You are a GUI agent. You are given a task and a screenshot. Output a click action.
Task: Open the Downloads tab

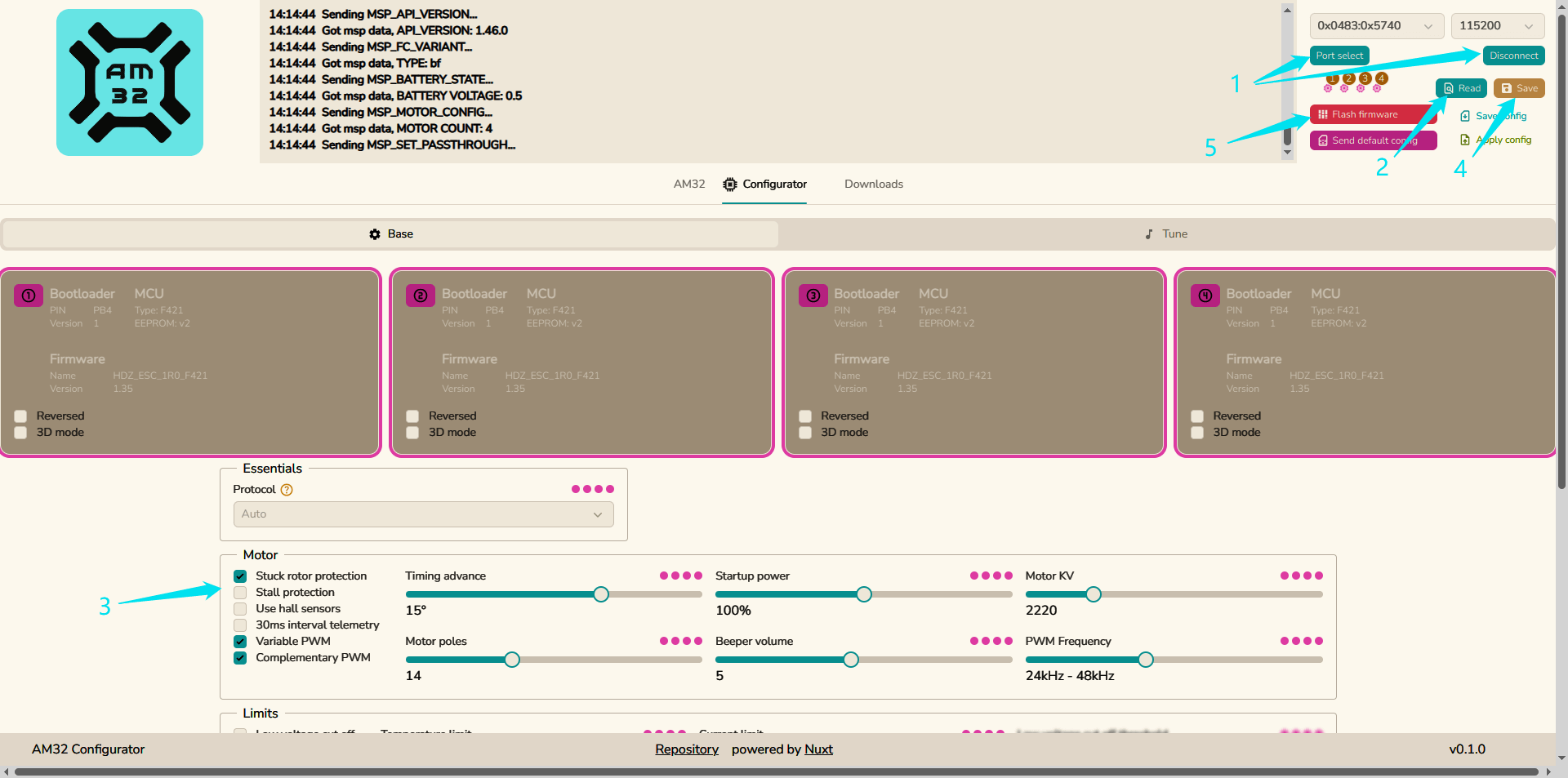(x=873, y=184)
